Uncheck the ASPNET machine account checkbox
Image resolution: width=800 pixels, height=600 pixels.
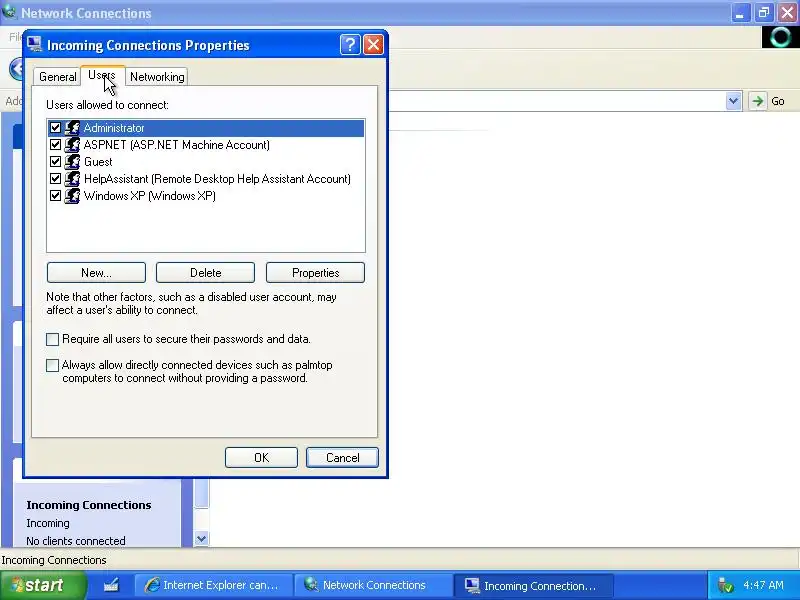point(55,145)
